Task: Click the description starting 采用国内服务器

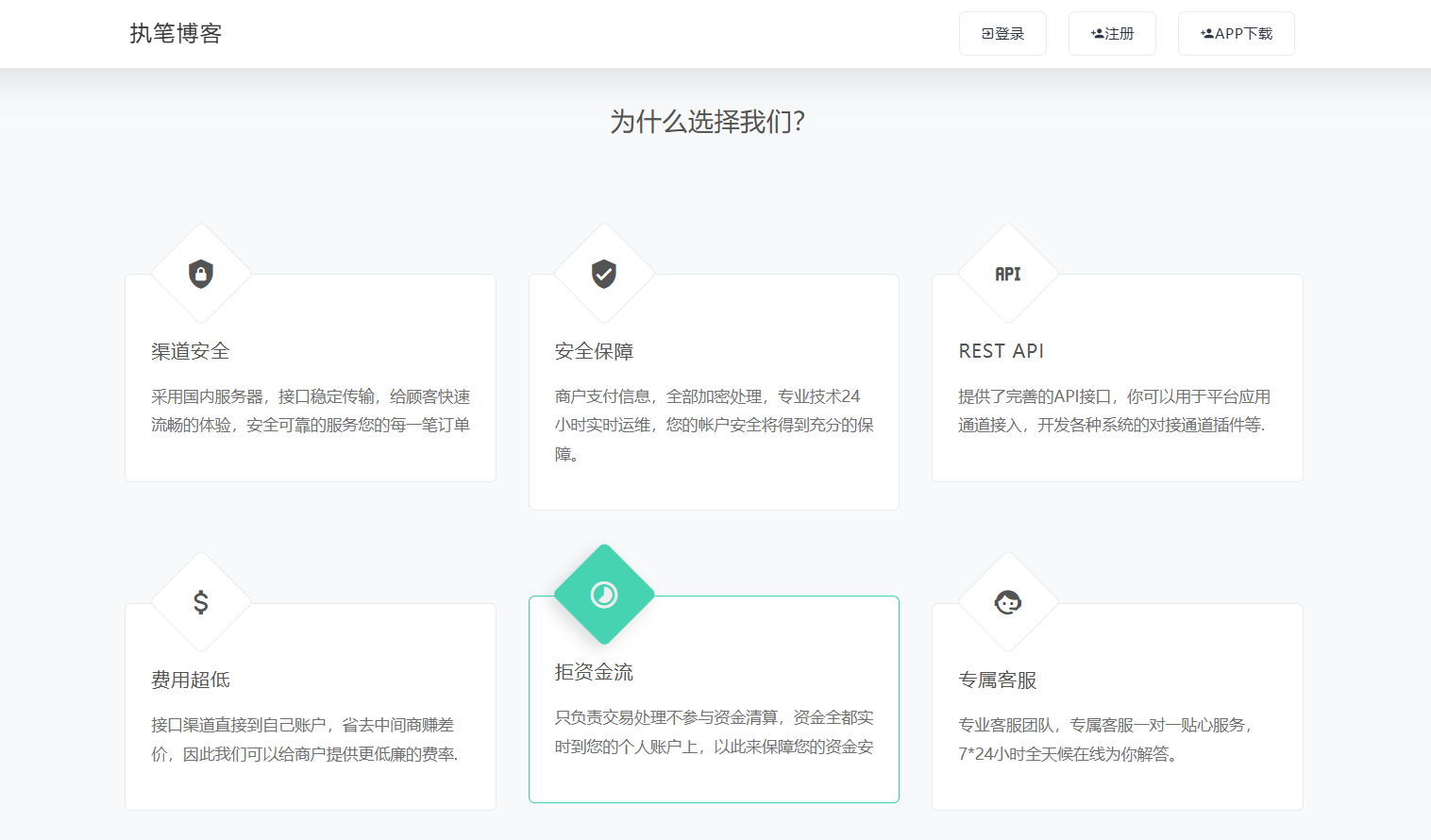Action: pyautogui.click(x=311, y=411)
